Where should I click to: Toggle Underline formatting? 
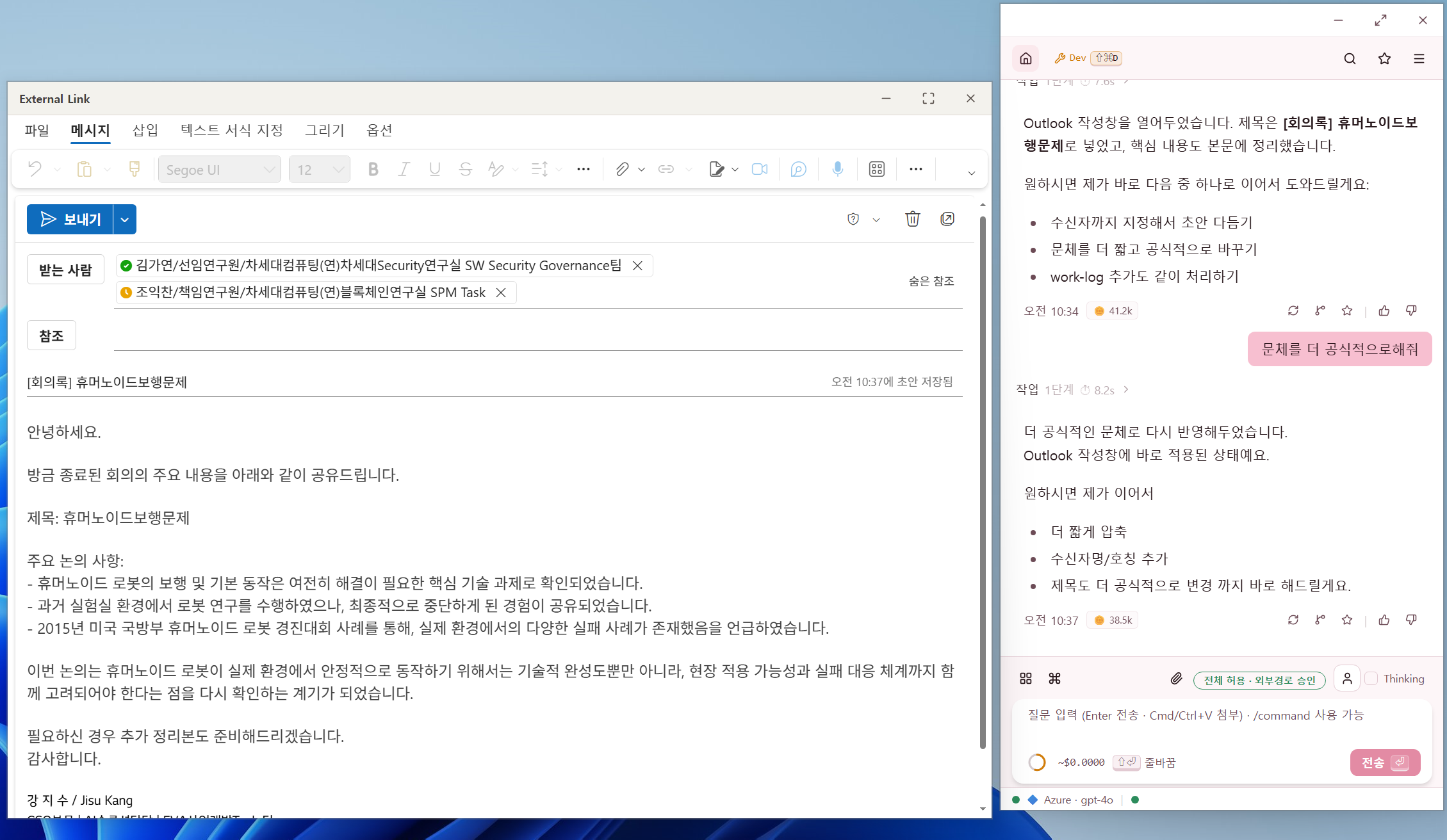pyautogui.click(x=434, y=169)
